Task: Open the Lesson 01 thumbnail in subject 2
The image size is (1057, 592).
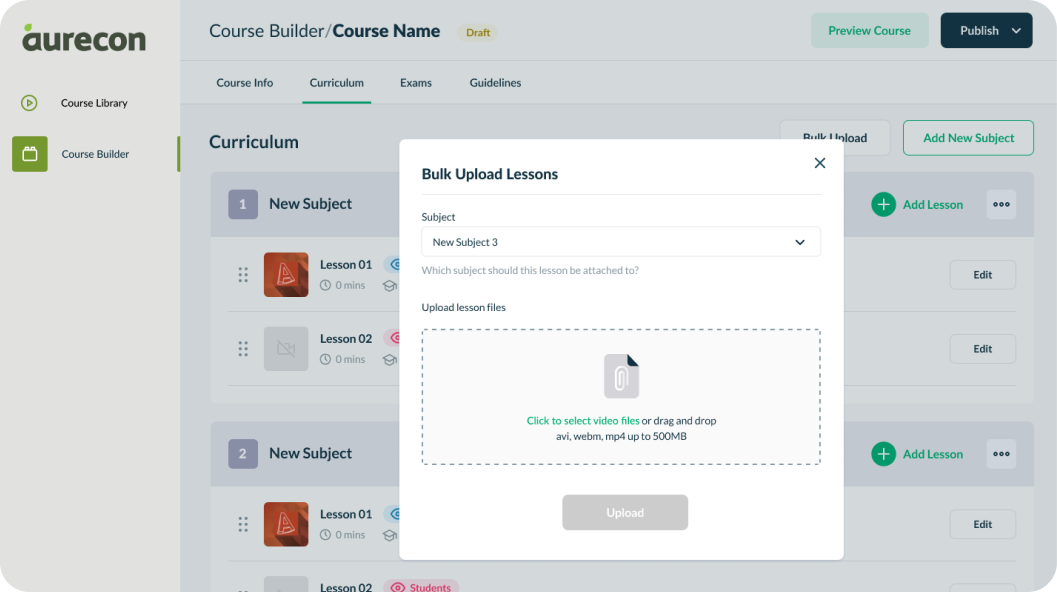Action: (x=286, y=524)
